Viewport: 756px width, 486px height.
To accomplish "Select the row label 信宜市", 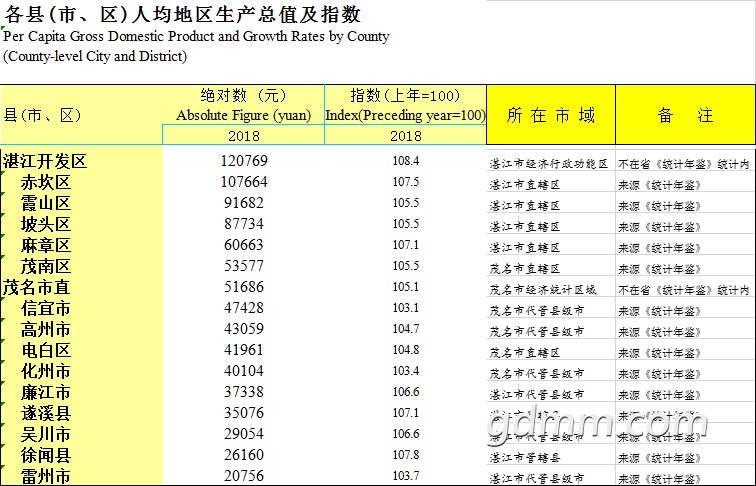I will [46, 309].
